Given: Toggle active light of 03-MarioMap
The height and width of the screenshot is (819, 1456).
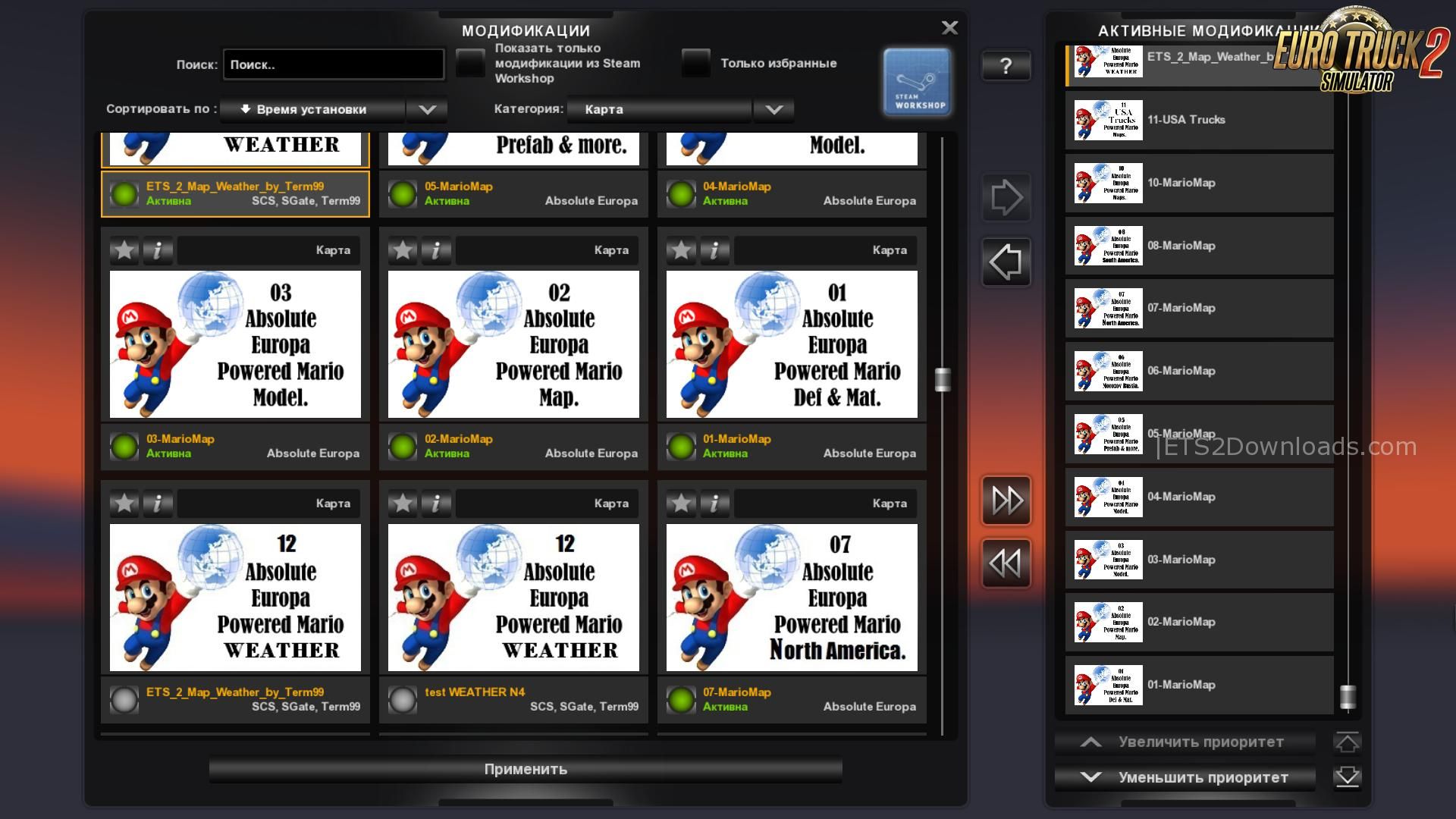Looking at the screenshot, I should coord(124,447).
